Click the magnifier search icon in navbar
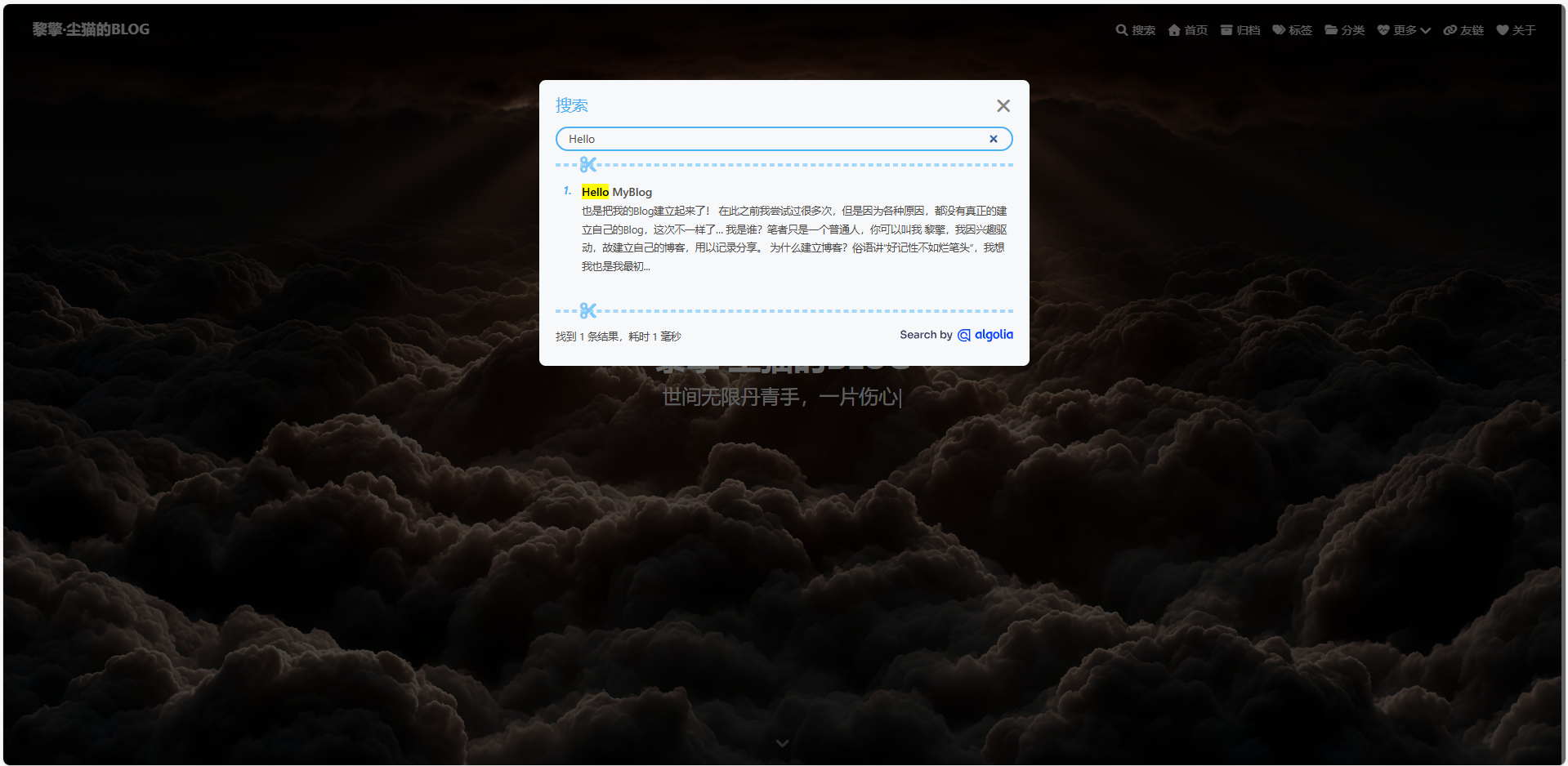 (x=1121, y=30)
